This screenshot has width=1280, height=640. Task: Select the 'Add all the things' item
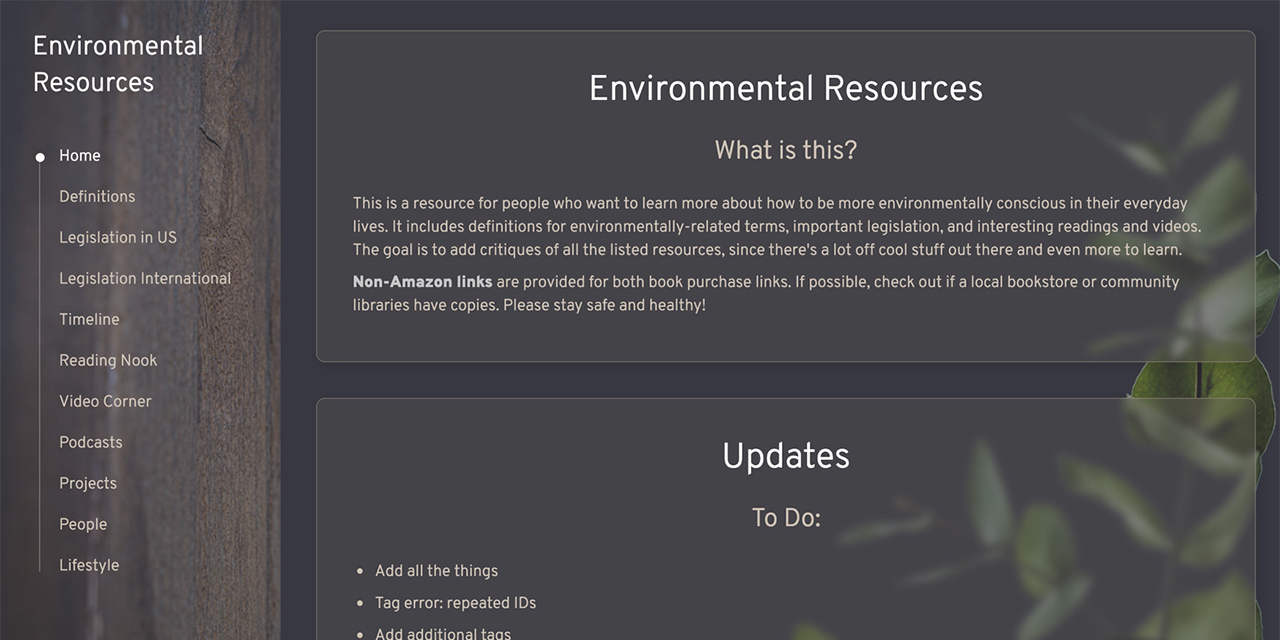[436, 571]
